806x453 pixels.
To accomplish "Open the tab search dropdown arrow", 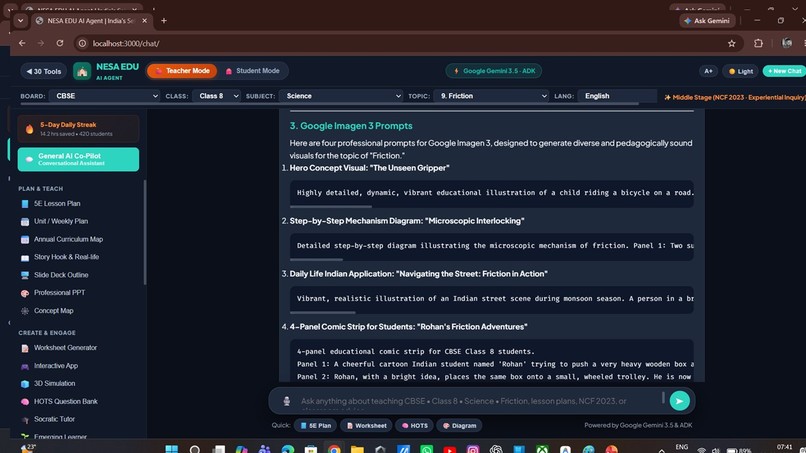I will [x=20, y=21].
